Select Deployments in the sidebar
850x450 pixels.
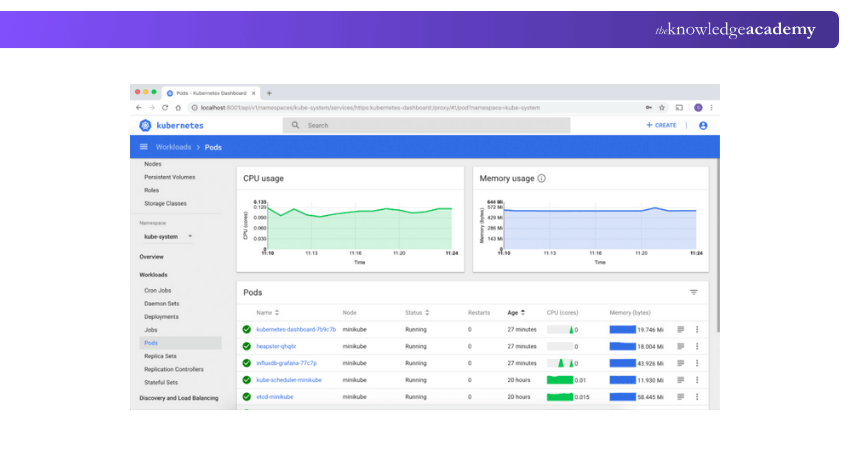(161, 316)
